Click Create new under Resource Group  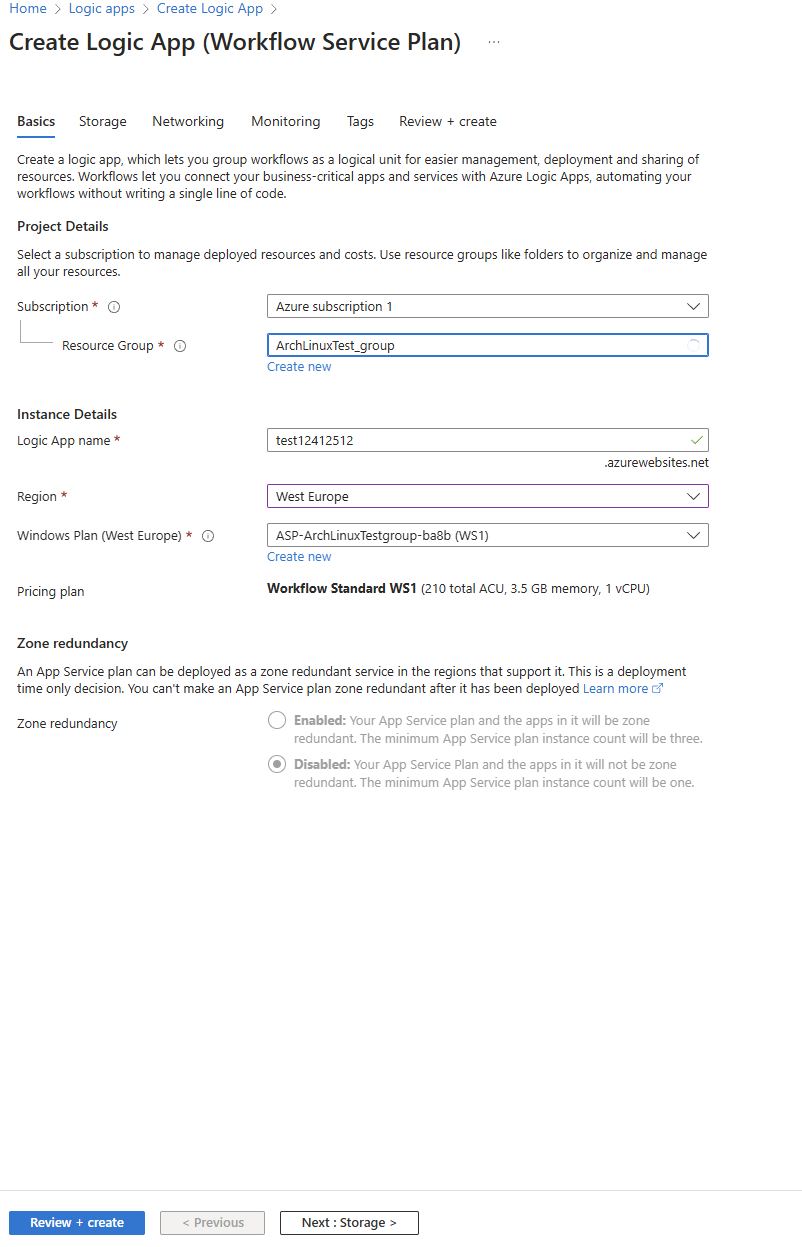pos(299,367)
